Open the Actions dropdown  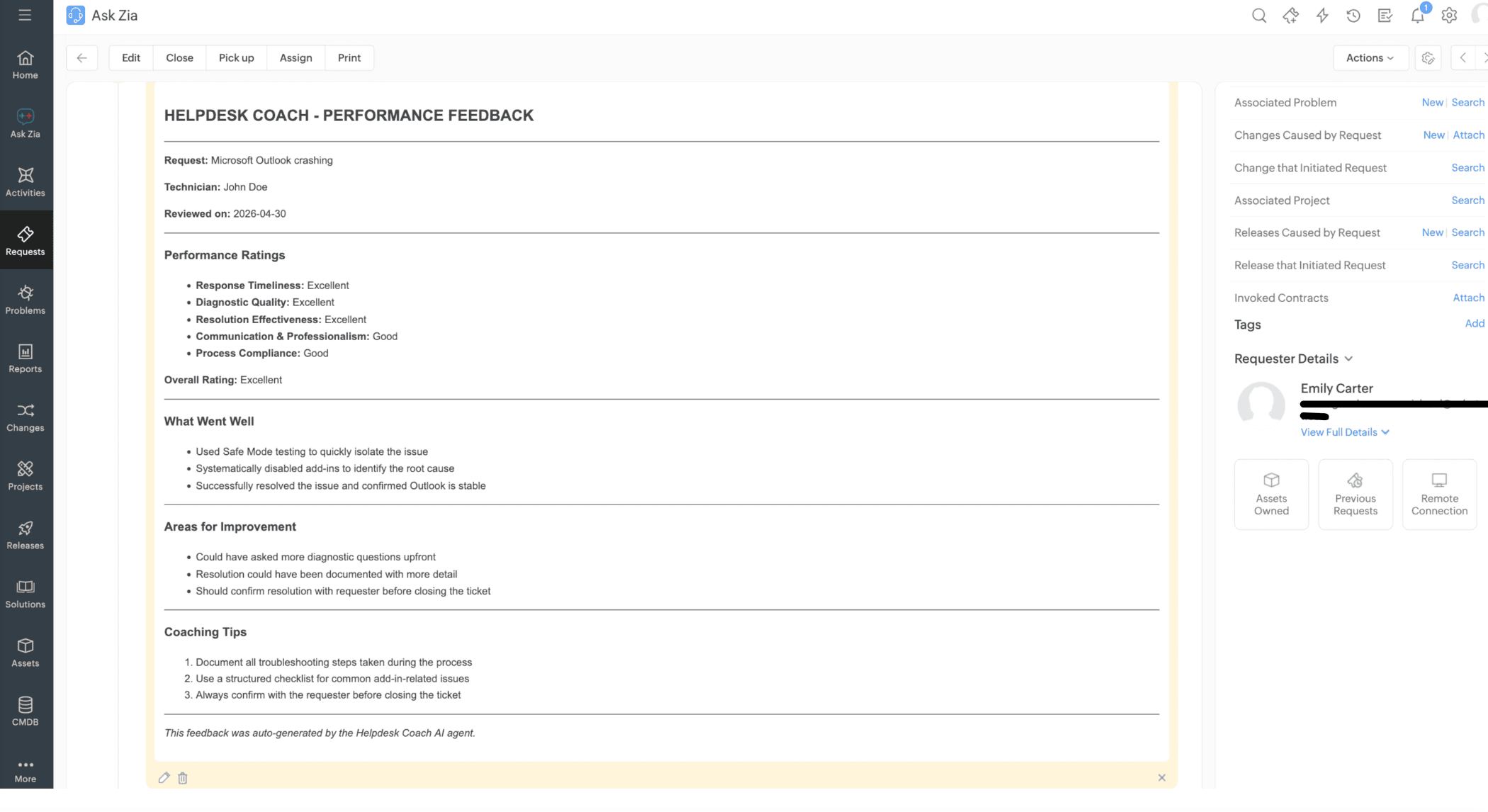coord(1370,58)
